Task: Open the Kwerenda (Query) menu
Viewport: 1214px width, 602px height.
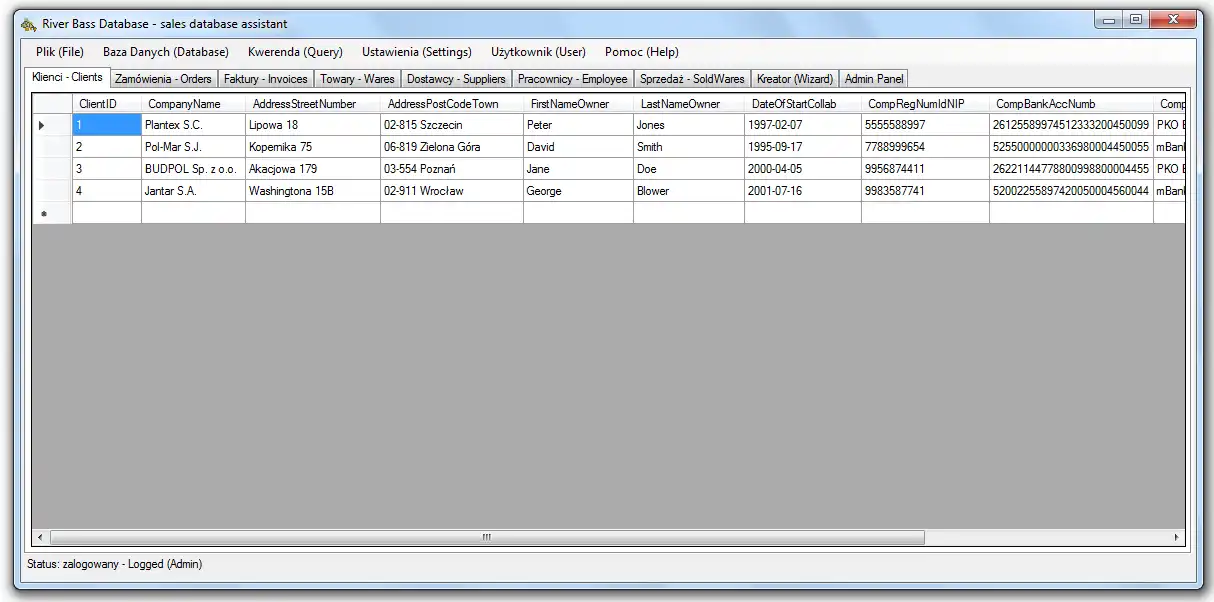Action: (295, 52)
